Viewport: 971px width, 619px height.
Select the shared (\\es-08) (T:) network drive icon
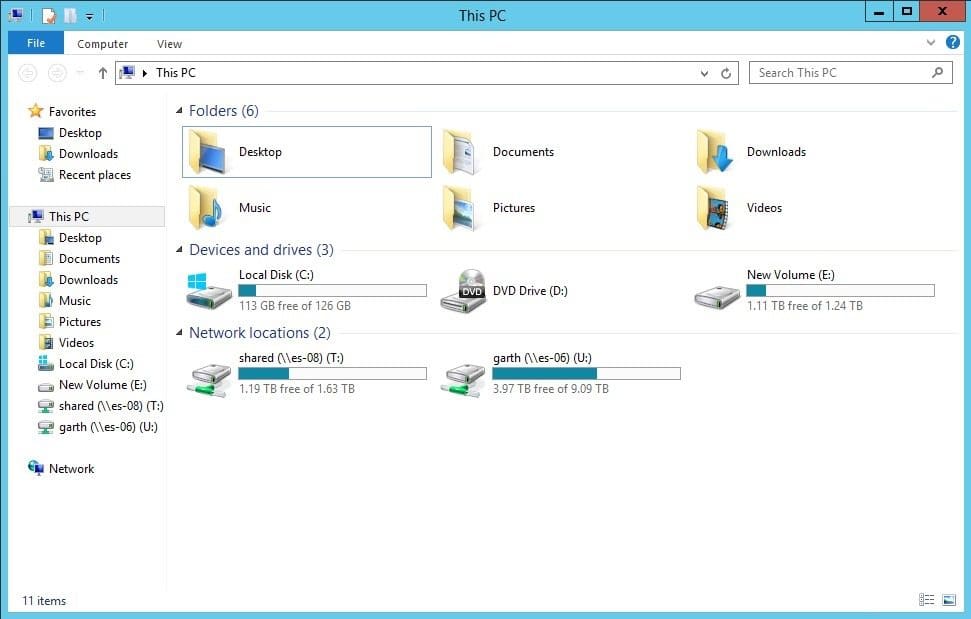click(x=209, y=380)
